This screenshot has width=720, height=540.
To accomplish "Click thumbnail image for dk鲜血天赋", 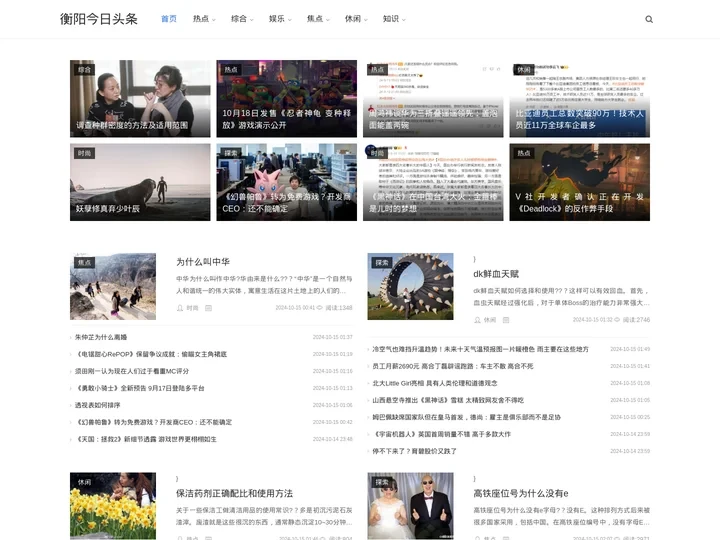I will click(411, 287).
